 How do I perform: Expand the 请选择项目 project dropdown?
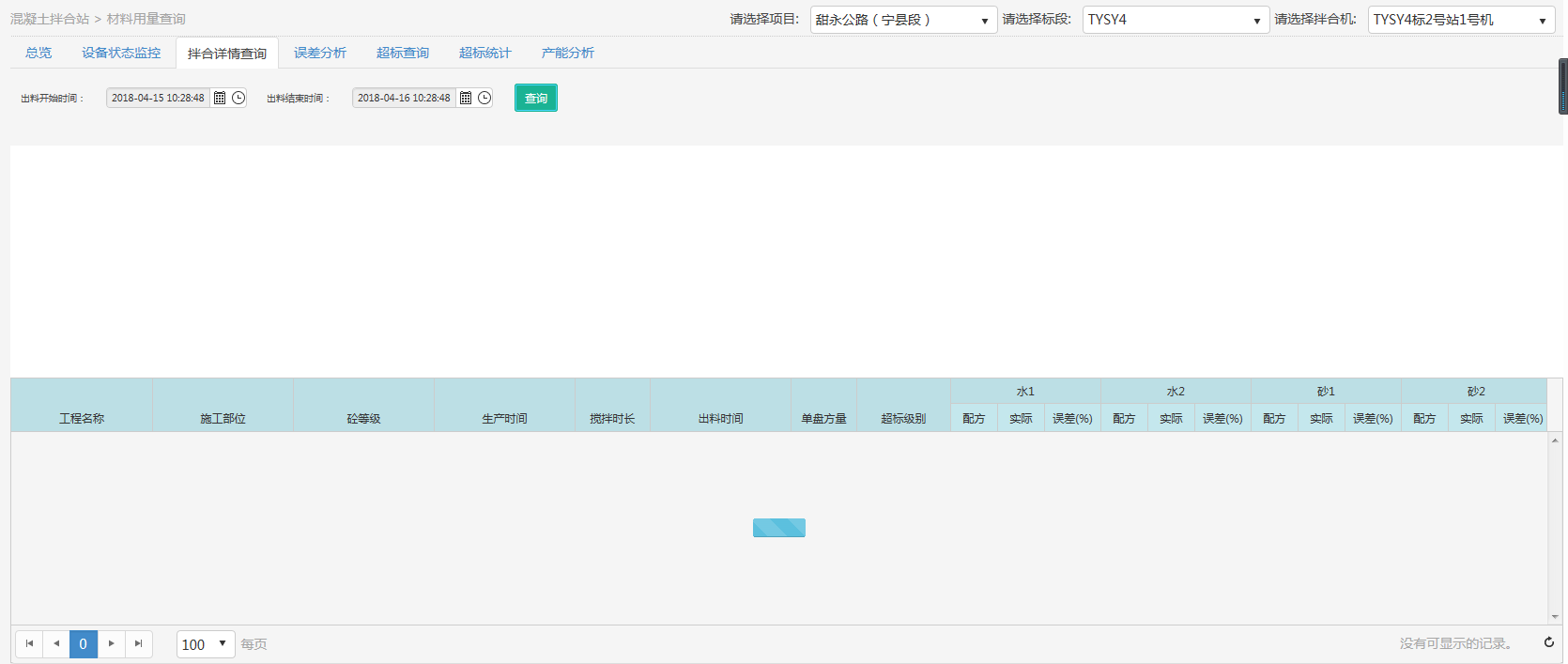tap(984, 21)
